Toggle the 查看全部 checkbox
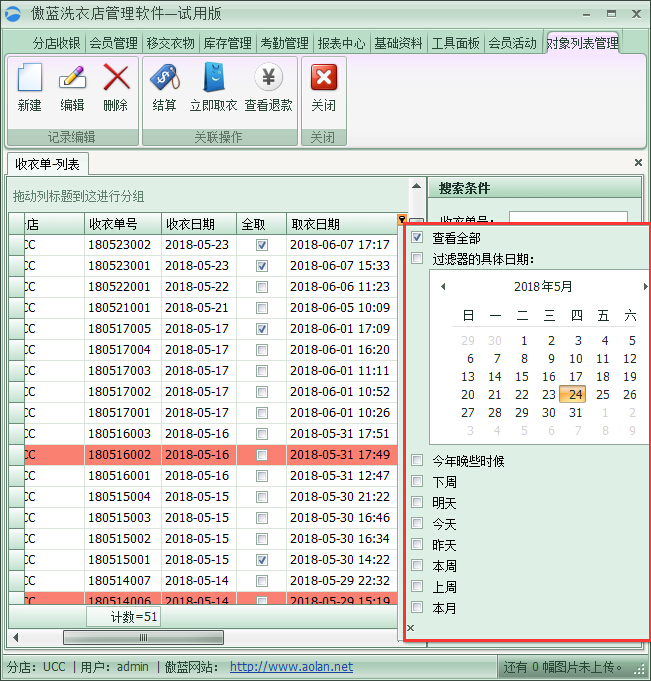Screen dimensions: 651x681 pyautogui.click(x=417, y=238)
